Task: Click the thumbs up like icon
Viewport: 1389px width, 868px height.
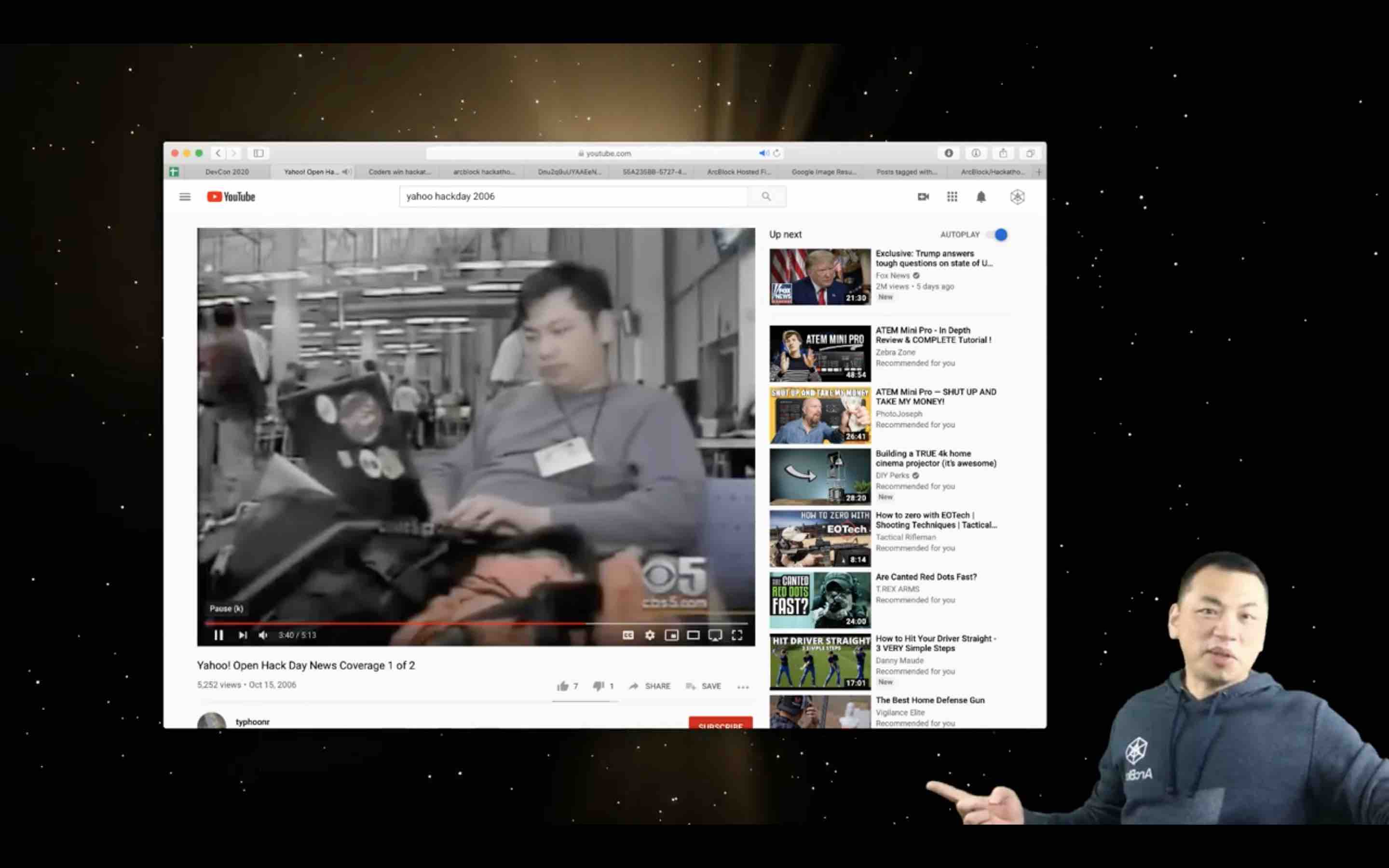Action: (x=562, y=686)
